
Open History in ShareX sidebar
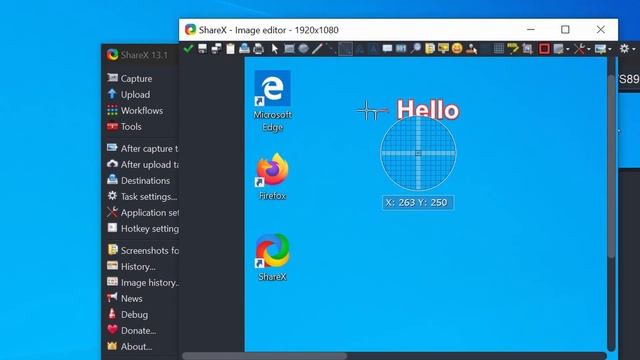pos(131,267)
